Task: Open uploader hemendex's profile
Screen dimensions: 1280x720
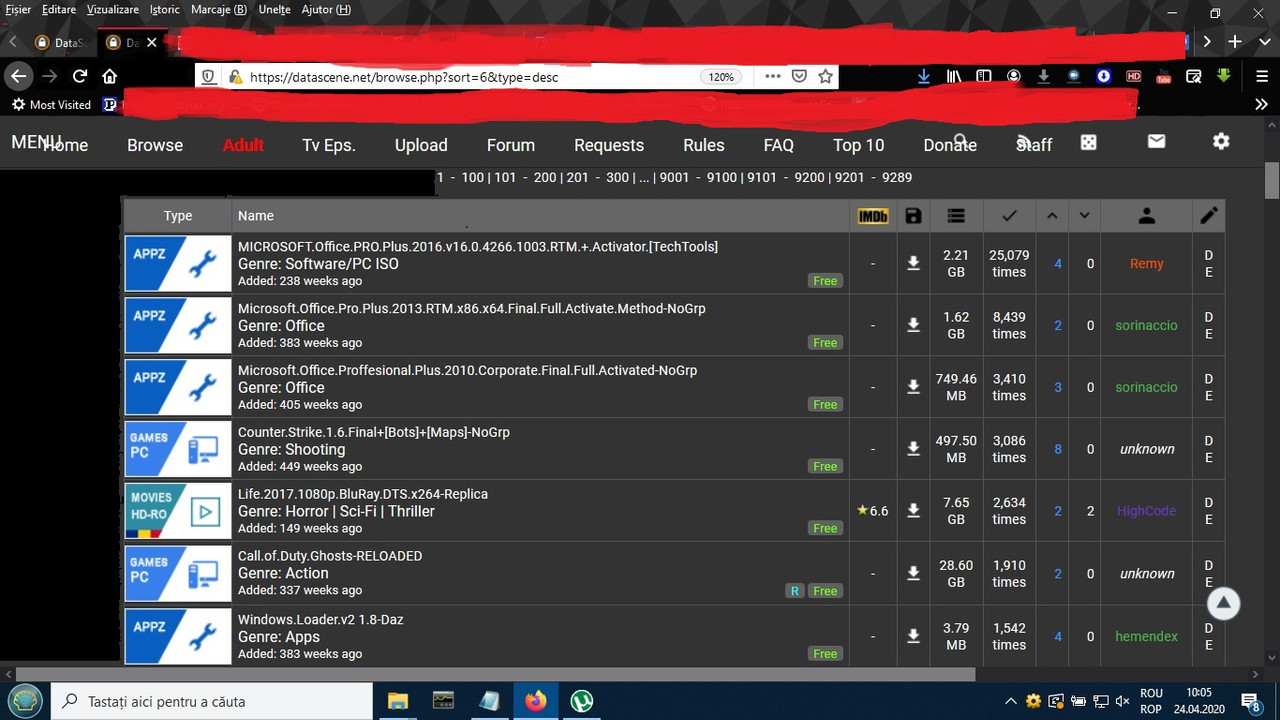Action: [x=1146, y=636]
